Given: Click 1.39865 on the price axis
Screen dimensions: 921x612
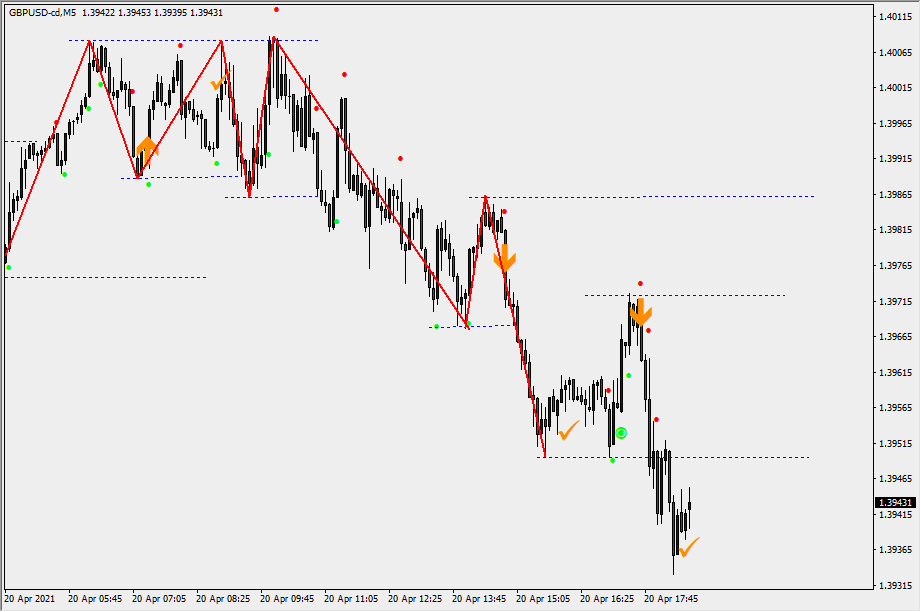Looking at the screenshot, I should point(896,194).
